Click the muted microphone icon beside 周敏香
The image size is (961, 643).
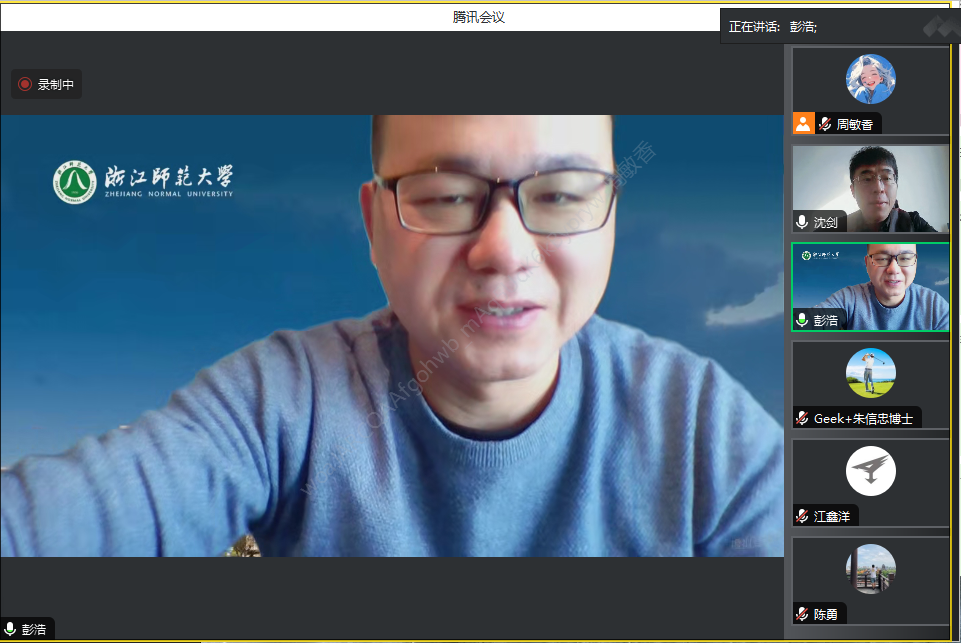pyautogui.click(x=825, y=124)
